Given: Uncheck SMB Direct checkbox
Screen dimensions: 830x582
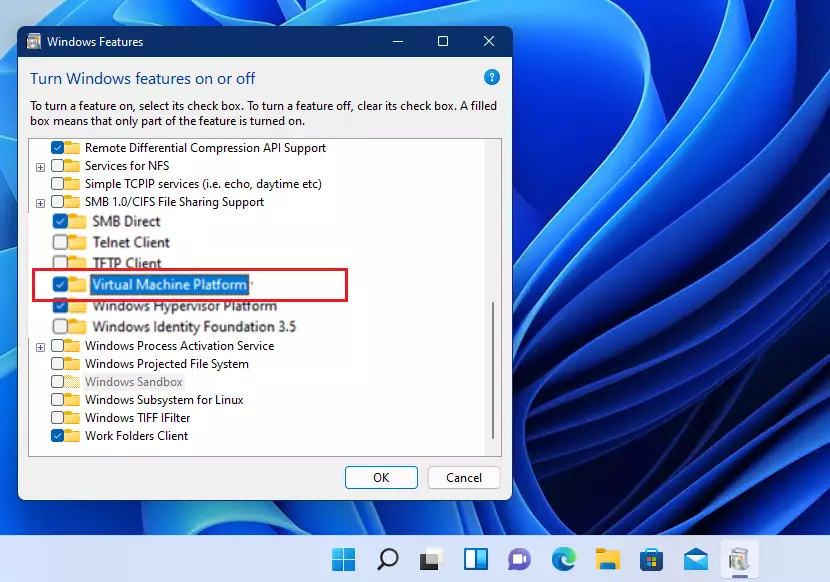Looking at the screenshot, I should click(x=60, y=221).
